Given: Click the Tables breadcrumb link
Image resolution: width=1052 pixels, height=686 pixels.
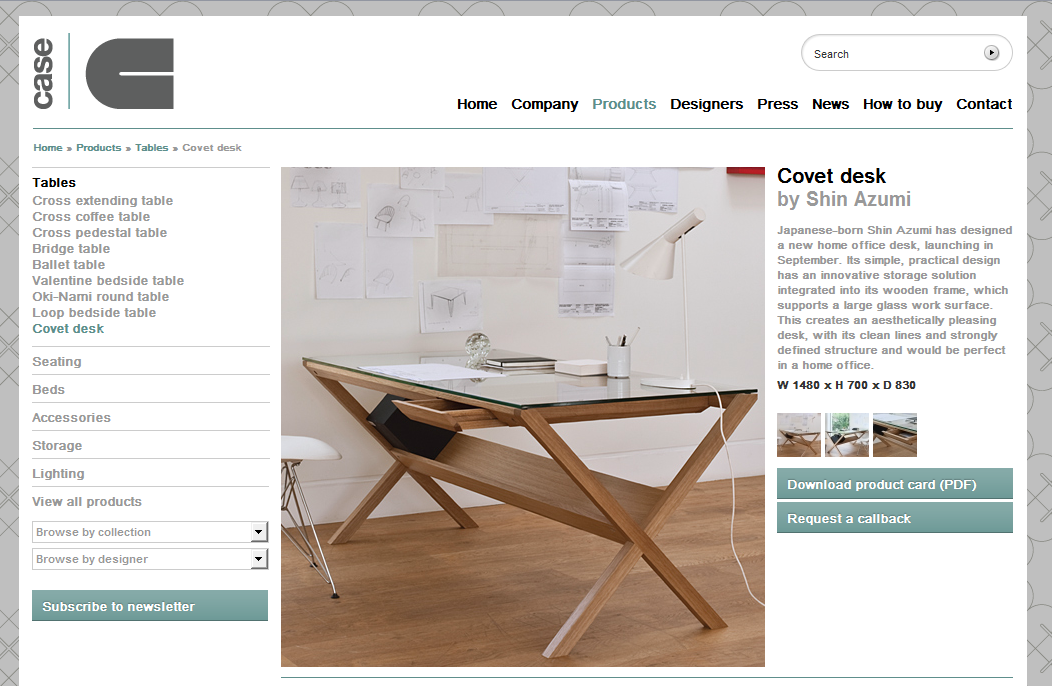Looking at the screenshot, I should 152,148.
